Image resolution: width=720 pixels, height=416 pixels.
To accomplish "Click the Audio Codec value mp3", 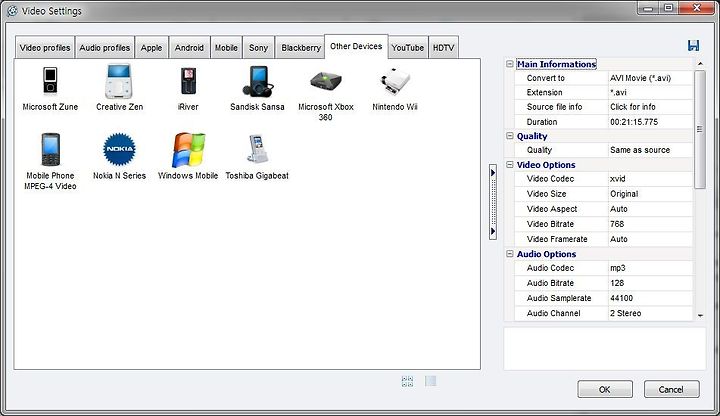I will pos(650,268).
